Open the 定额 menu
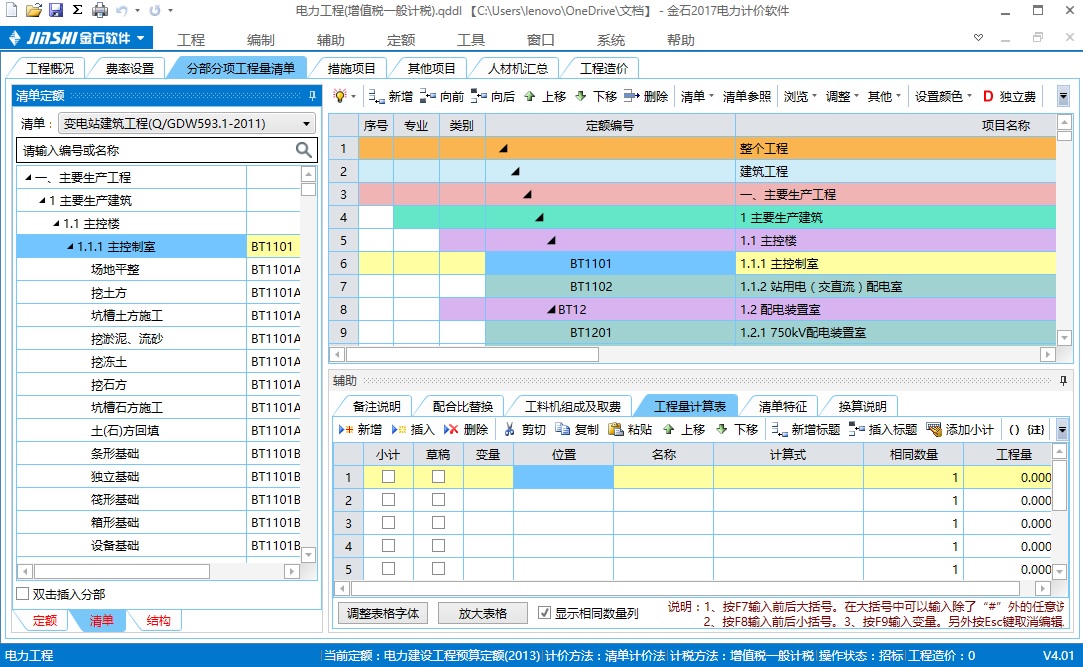The height and width of the screenshot is (667, 1083). [x=401, y=40]
